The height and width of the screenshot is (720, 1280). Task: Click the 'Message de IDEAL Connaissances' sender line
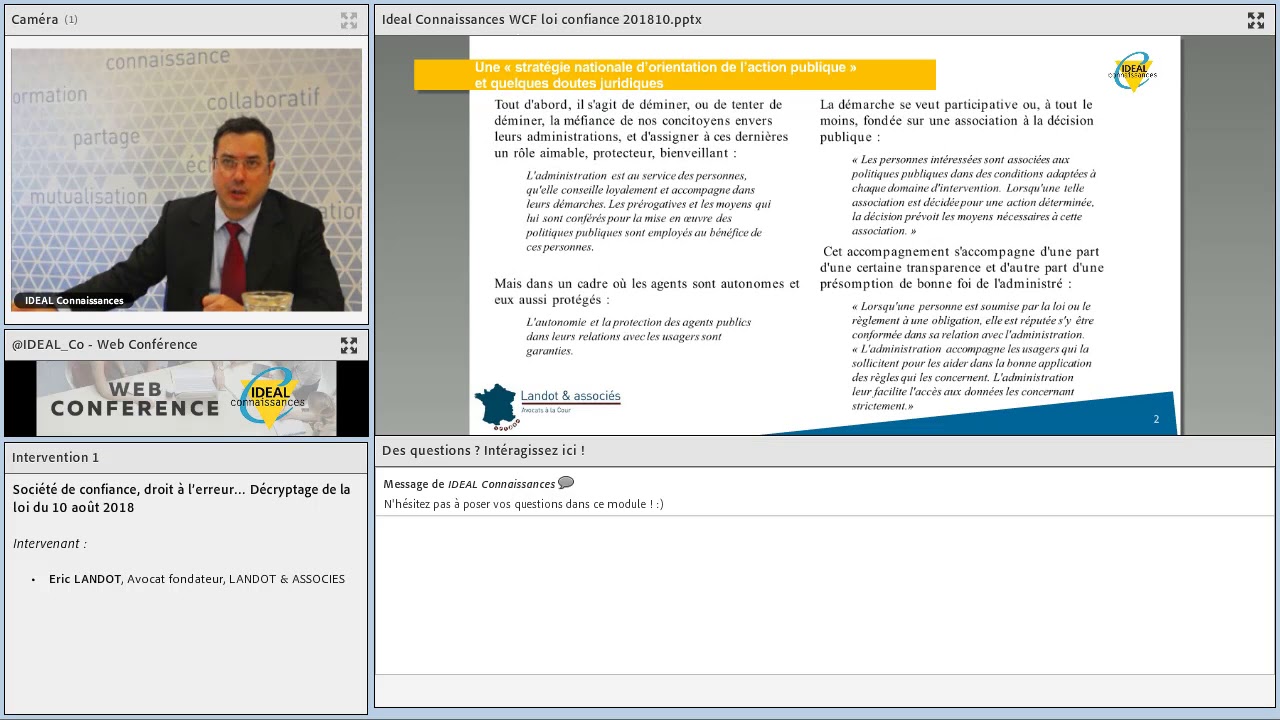(x=469, y=484)
